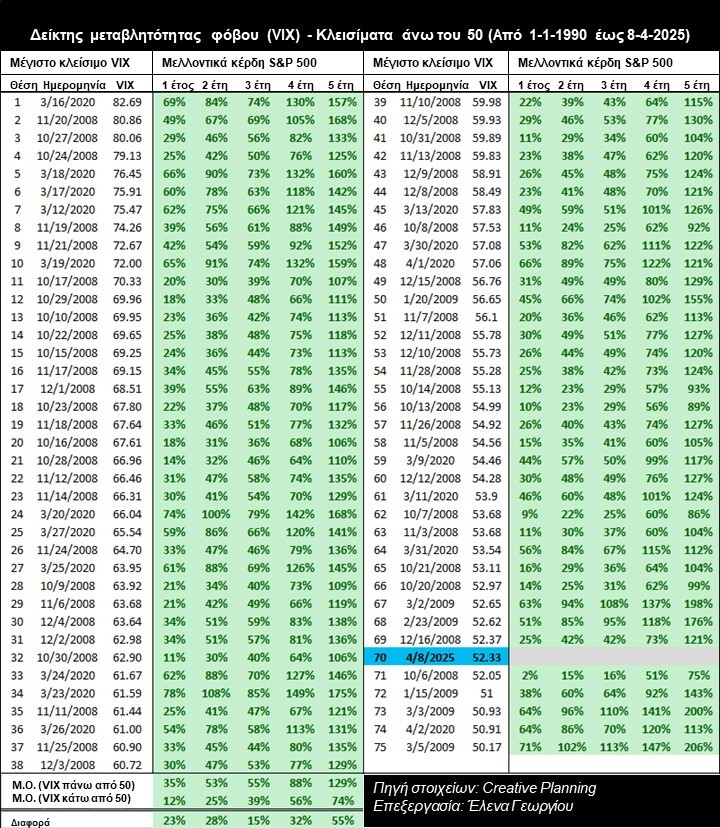The height and width of the screenshot is (828, 720).
Task: Select the highlighted 4/8/2025 date cell
Action: point(434,655)
